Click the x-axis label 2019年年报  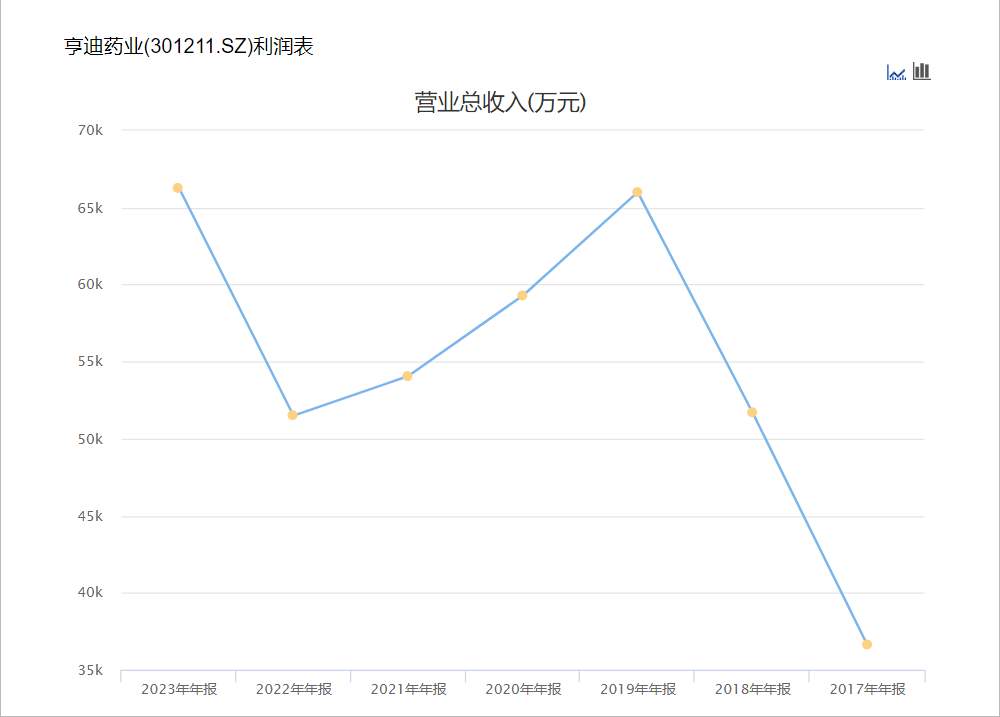pyautogui.click(x=638, y=690)
